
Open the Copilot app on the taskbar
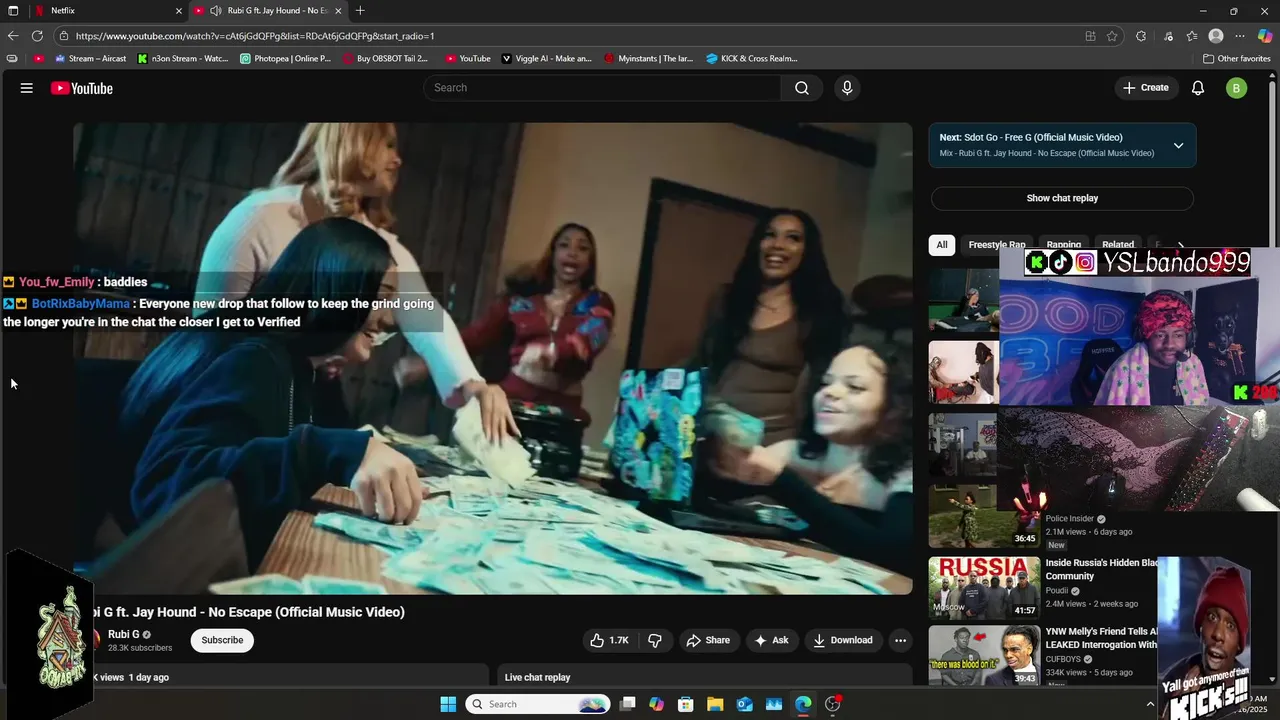pos(656,704)
